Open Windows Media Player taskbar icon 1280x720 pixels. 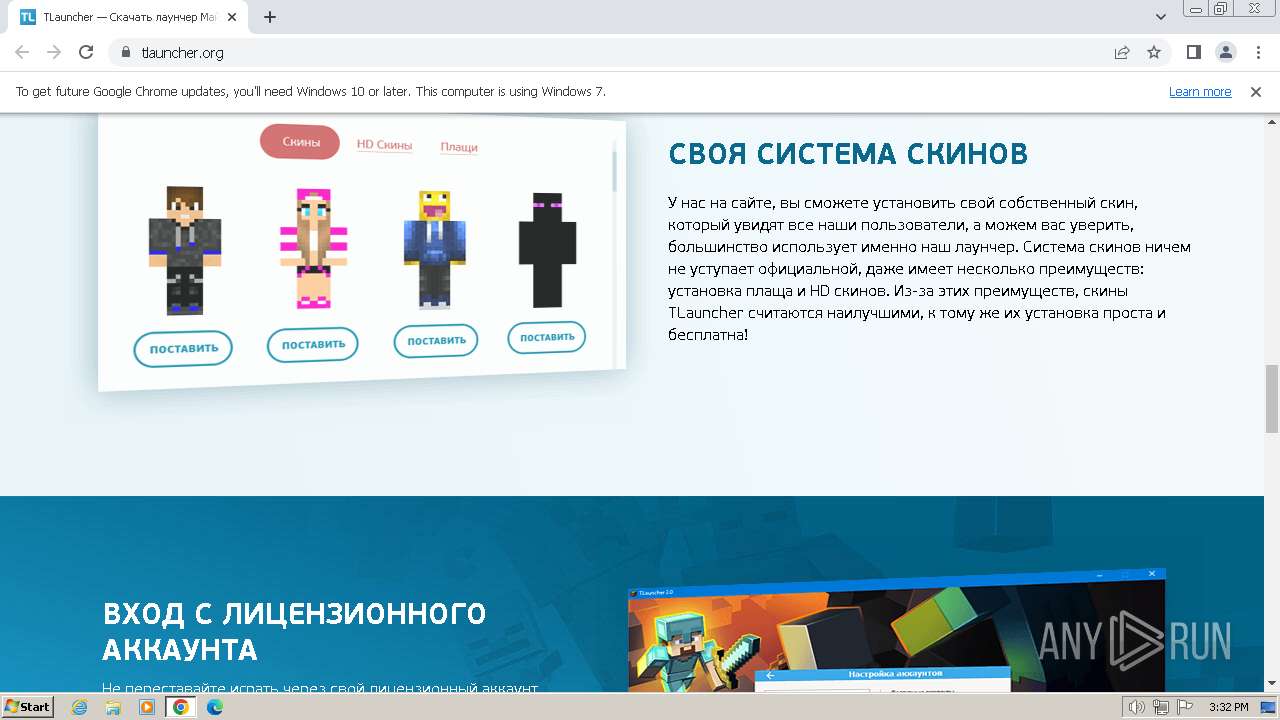tap(147, 707)
